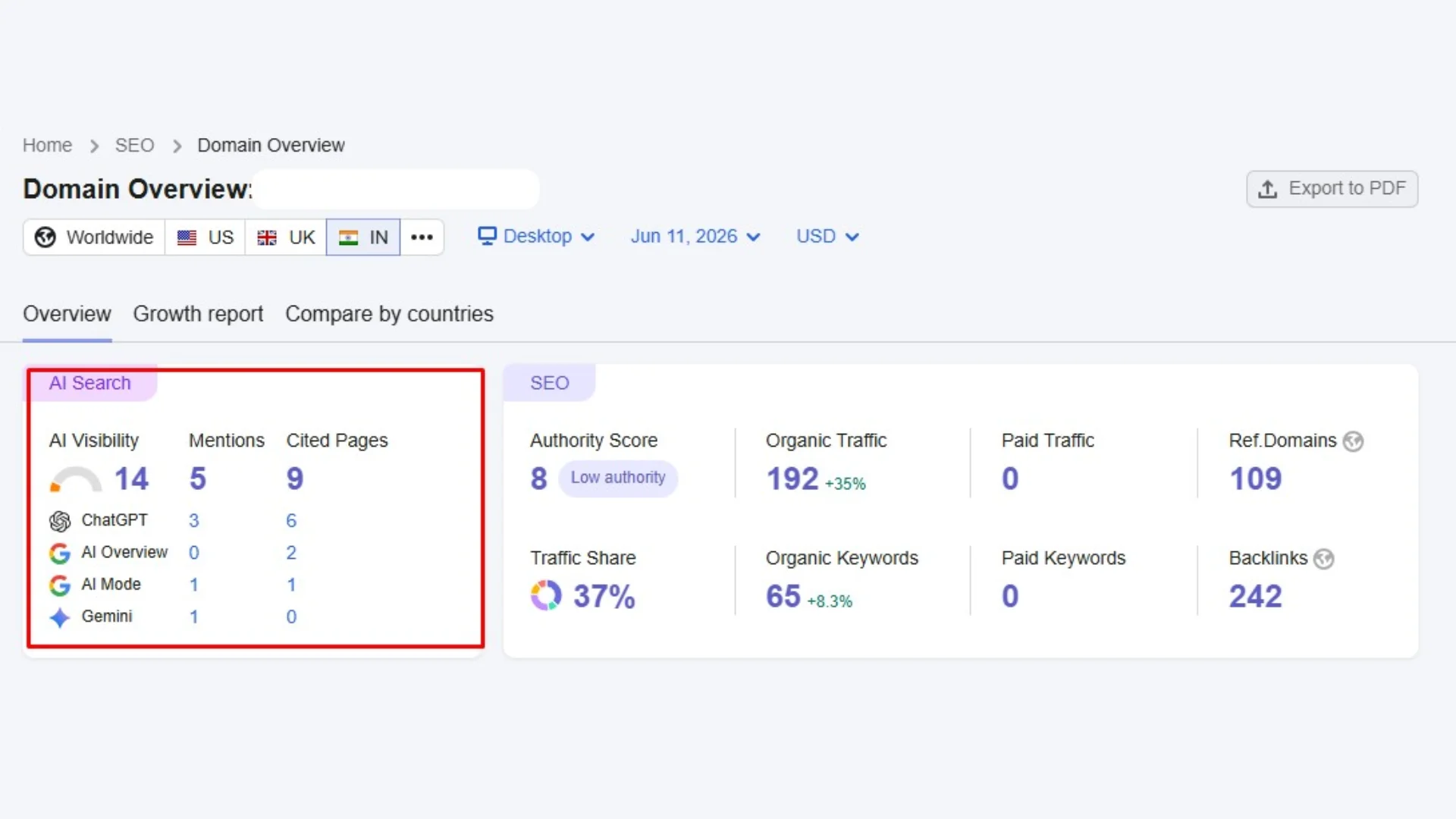
Task: Open Organic Keywords value 65
Action: [x=783, y=596]
